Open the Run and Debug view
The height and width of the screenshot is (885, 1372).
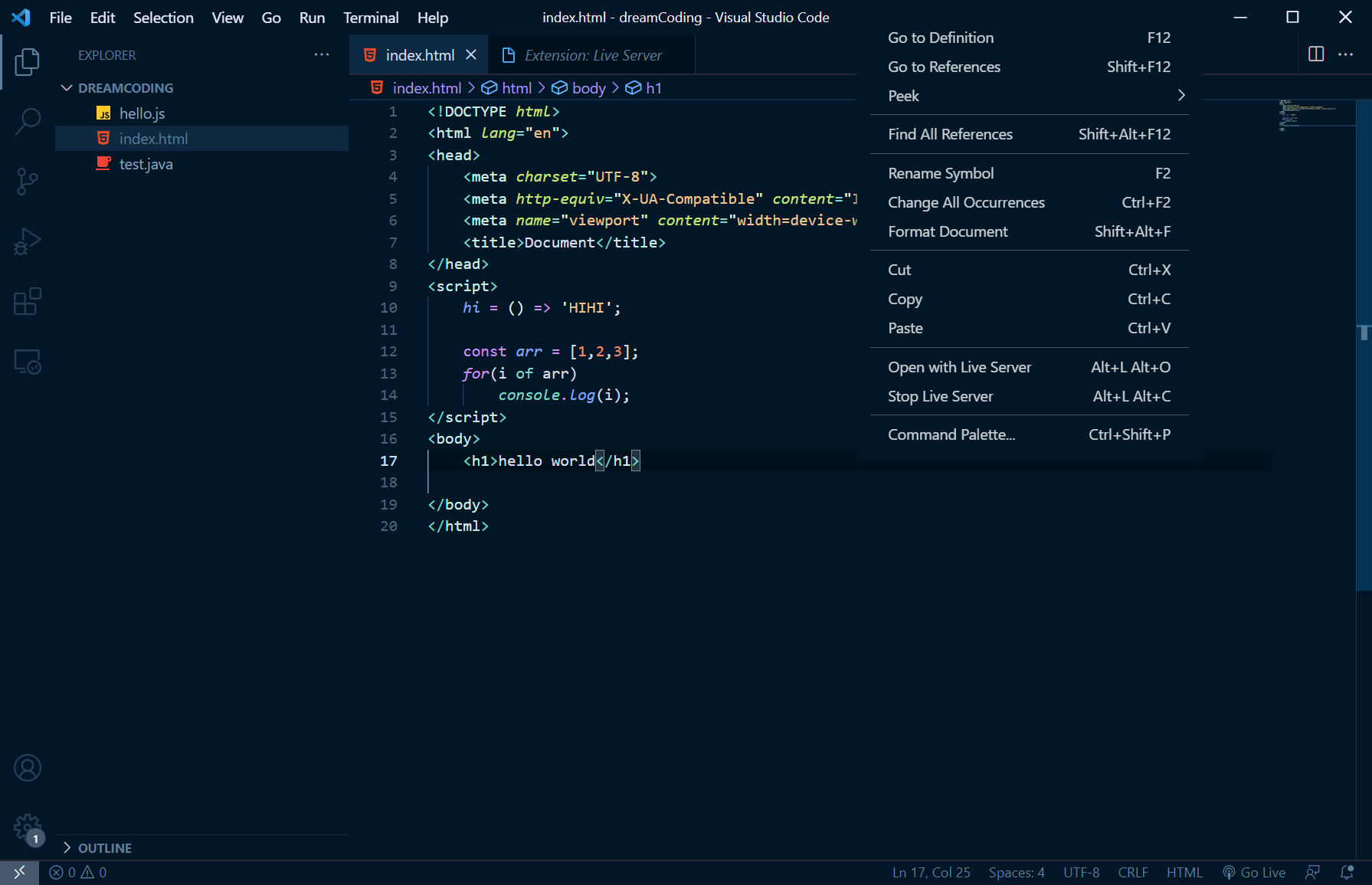[27, 241]
